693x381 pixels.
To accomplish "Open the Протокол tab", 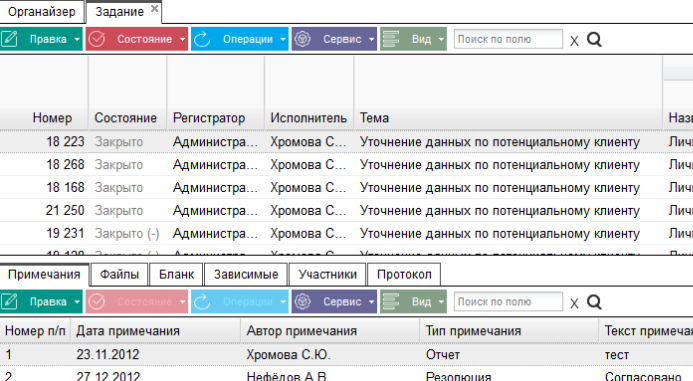I will [404, 274].
